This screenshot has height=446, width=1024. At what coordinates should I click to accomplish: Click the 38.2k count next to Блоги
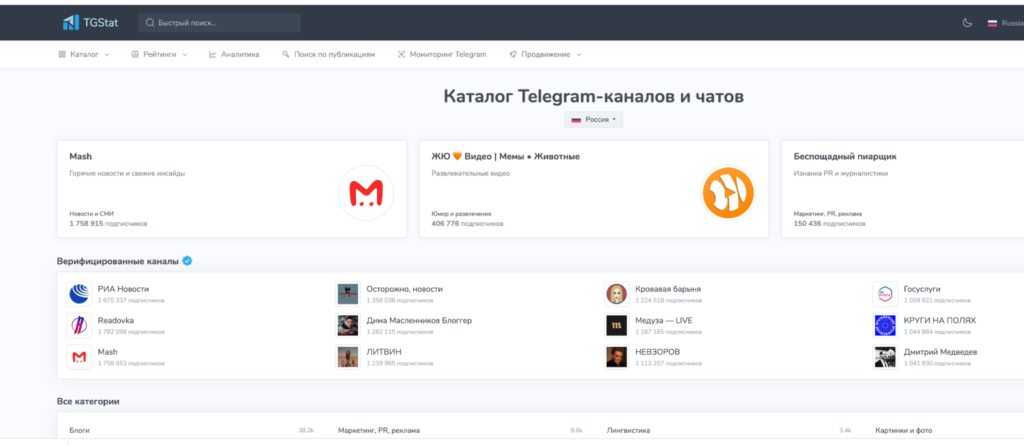click(x=306, y=430)
